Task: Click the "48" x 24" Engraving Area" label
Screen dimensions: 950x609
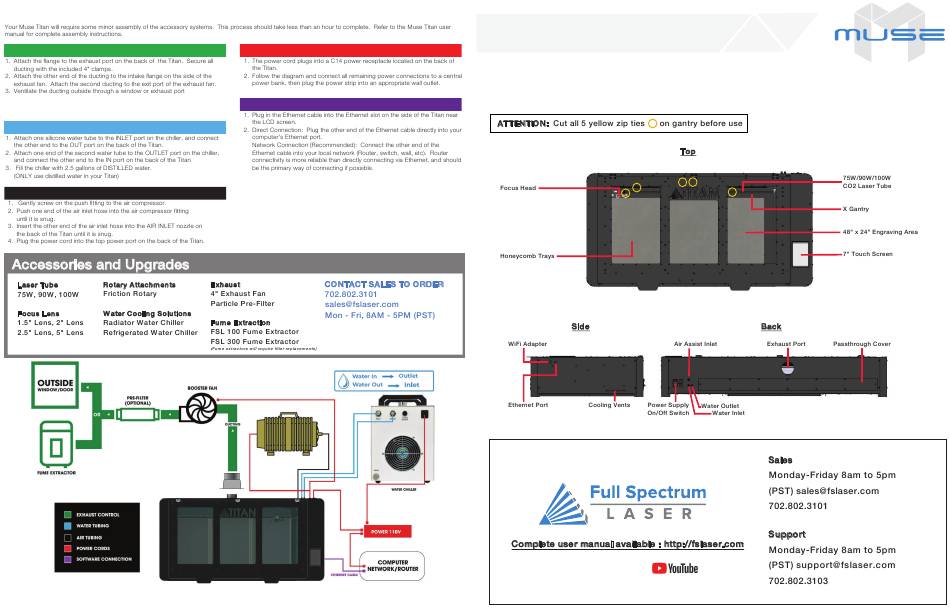Action: coord(880,231)
